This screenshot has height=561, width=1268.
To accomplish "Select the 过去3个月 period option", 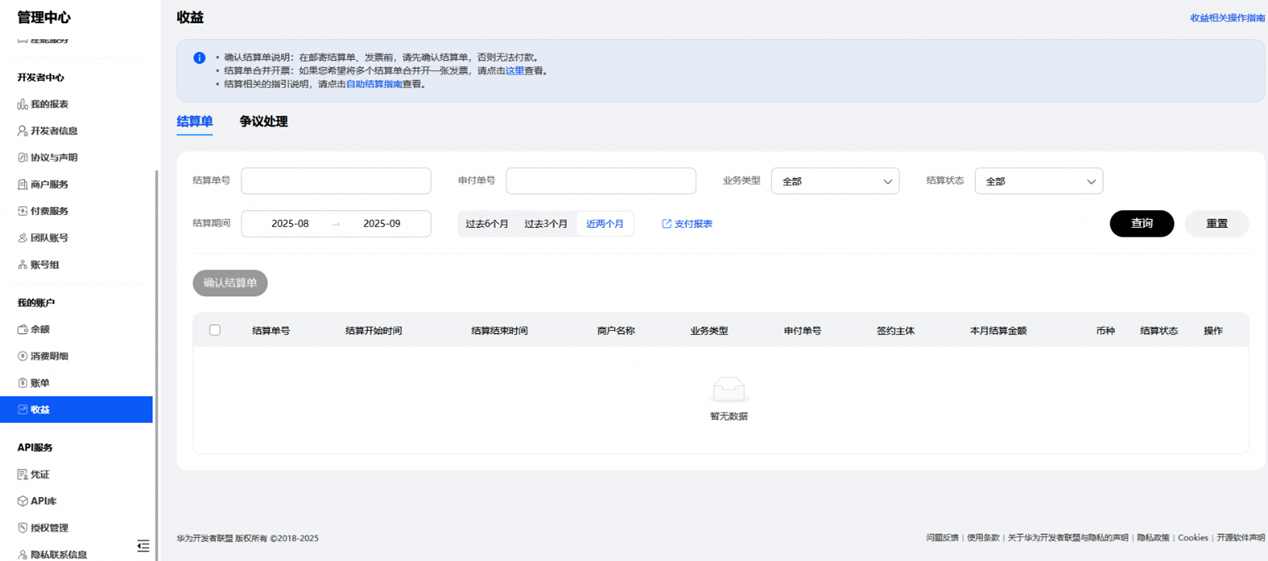I will [x=546, y=224].
